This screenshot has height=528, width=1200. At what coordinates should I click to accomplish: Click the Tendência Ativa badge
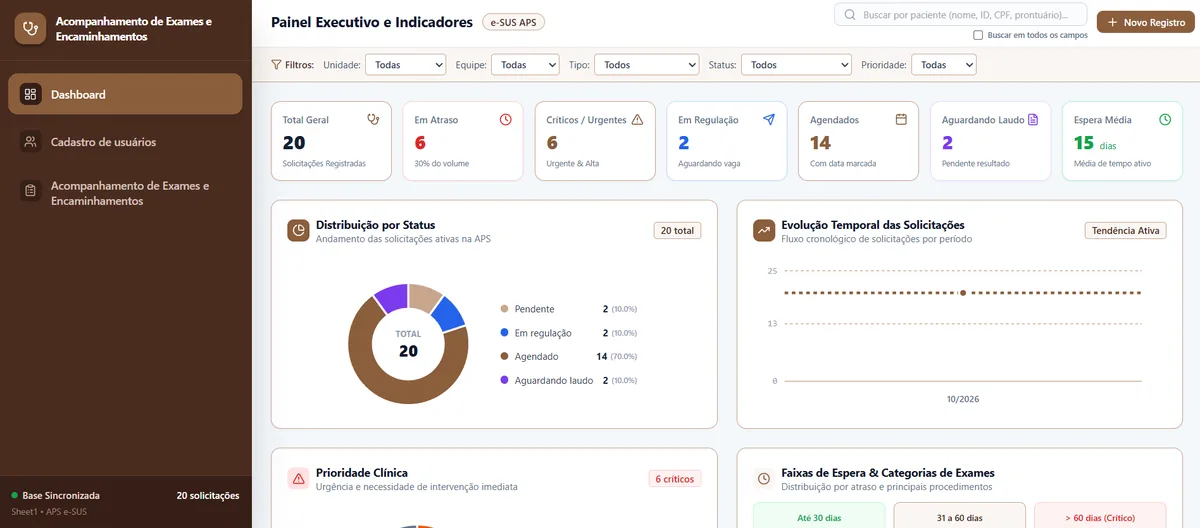1126,231
